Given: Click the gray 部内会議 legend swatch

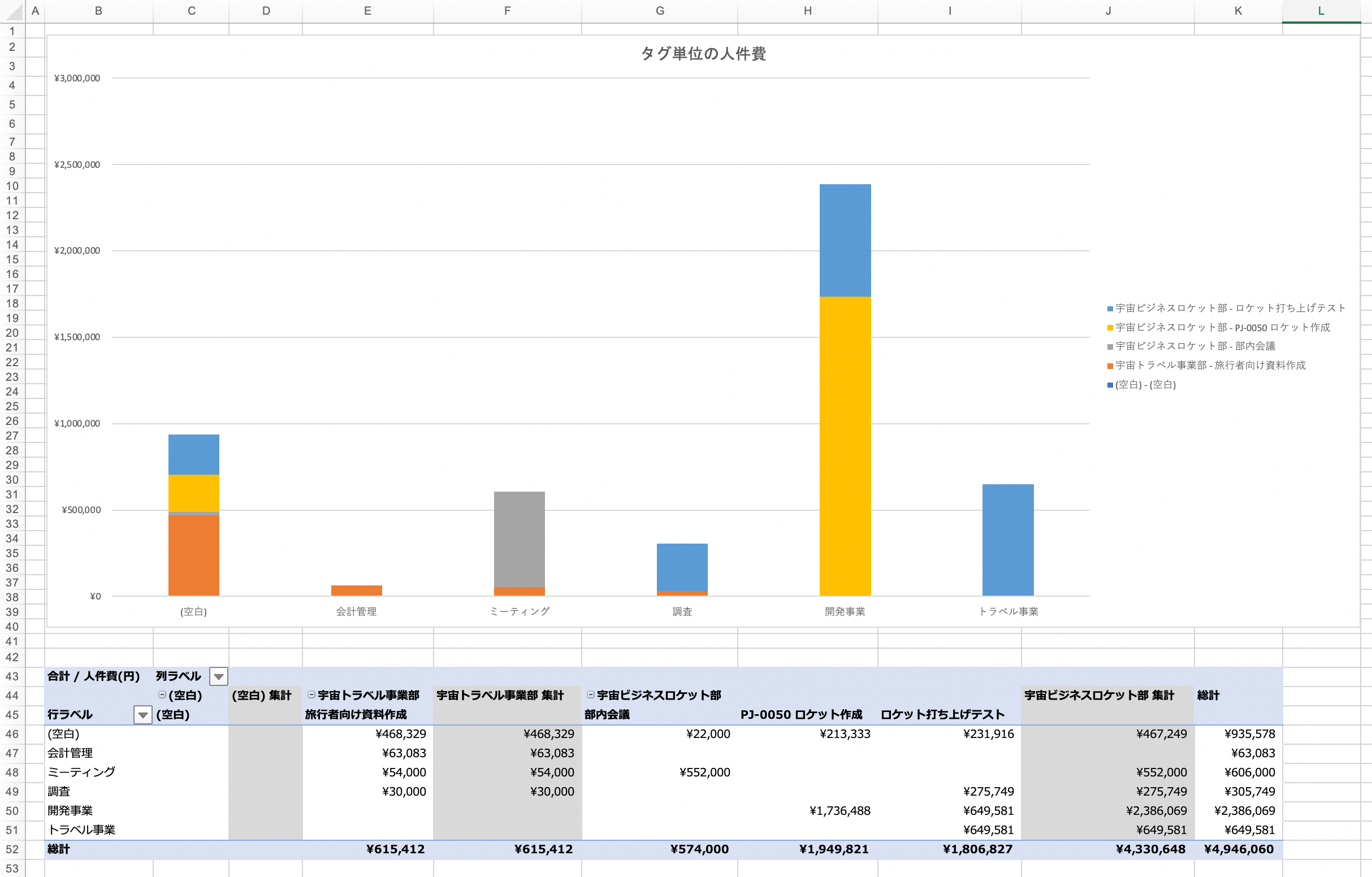Looking at the screenshot, I should (1110, 347).
